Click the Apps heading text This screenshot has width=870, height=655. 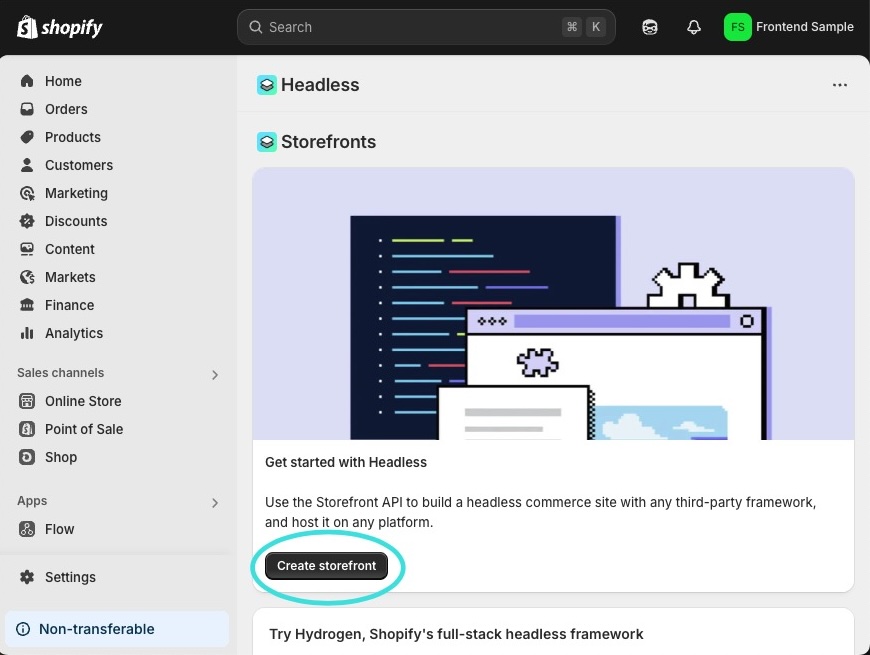[x=32, y=501]
